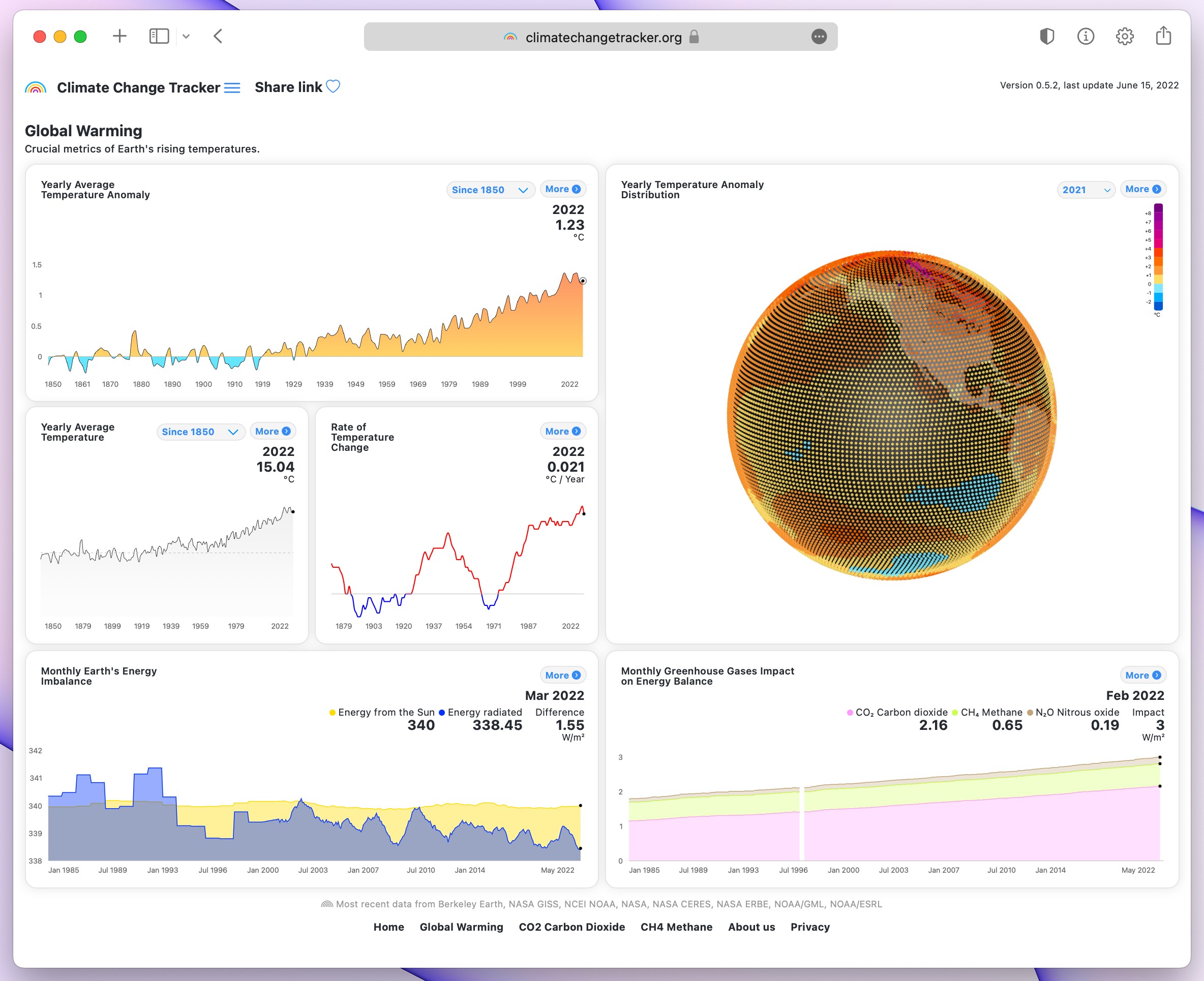This screenshot has width=1204, height=981.
Task: Open the 2021 year dropdown on globe card
Action: (x=1086, y=190)
